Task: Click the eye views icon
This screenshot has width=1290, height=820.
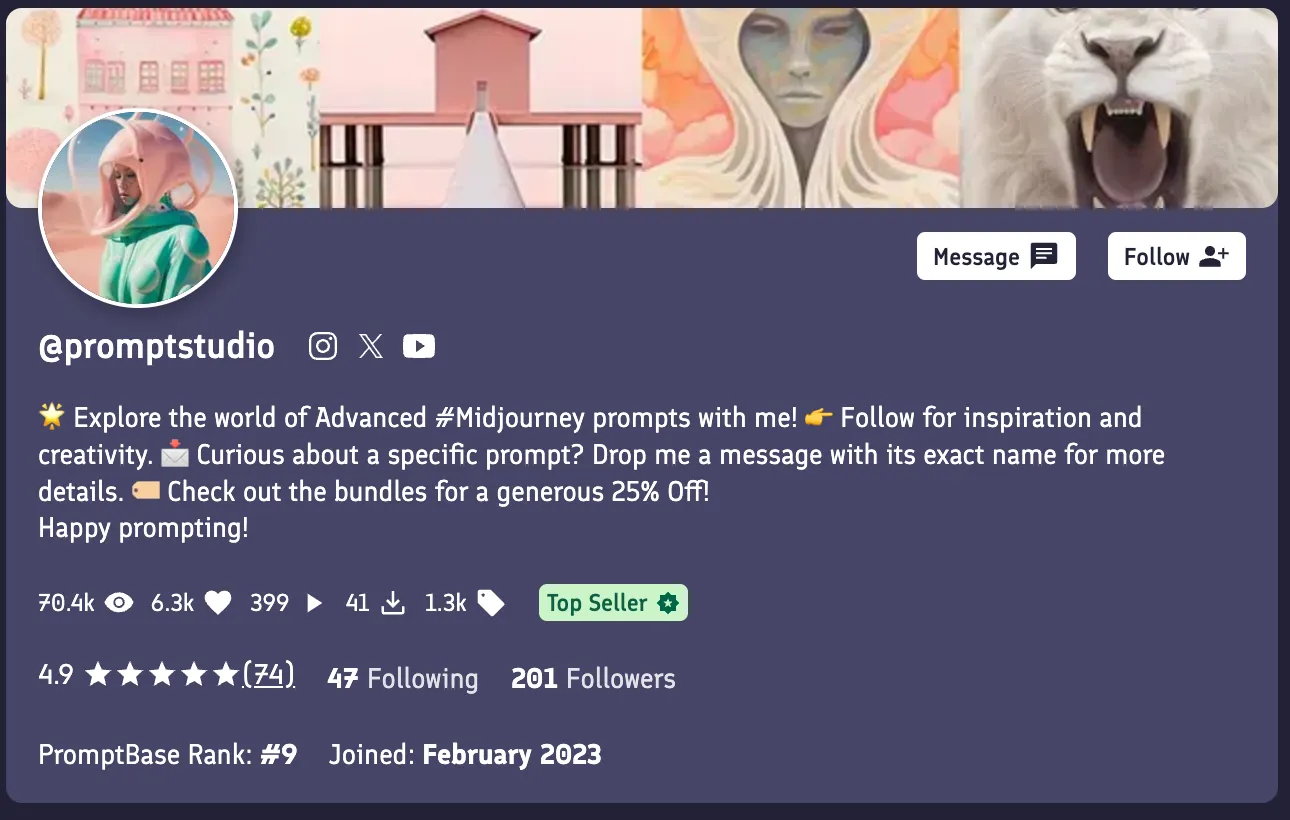Action: [119, 603]
